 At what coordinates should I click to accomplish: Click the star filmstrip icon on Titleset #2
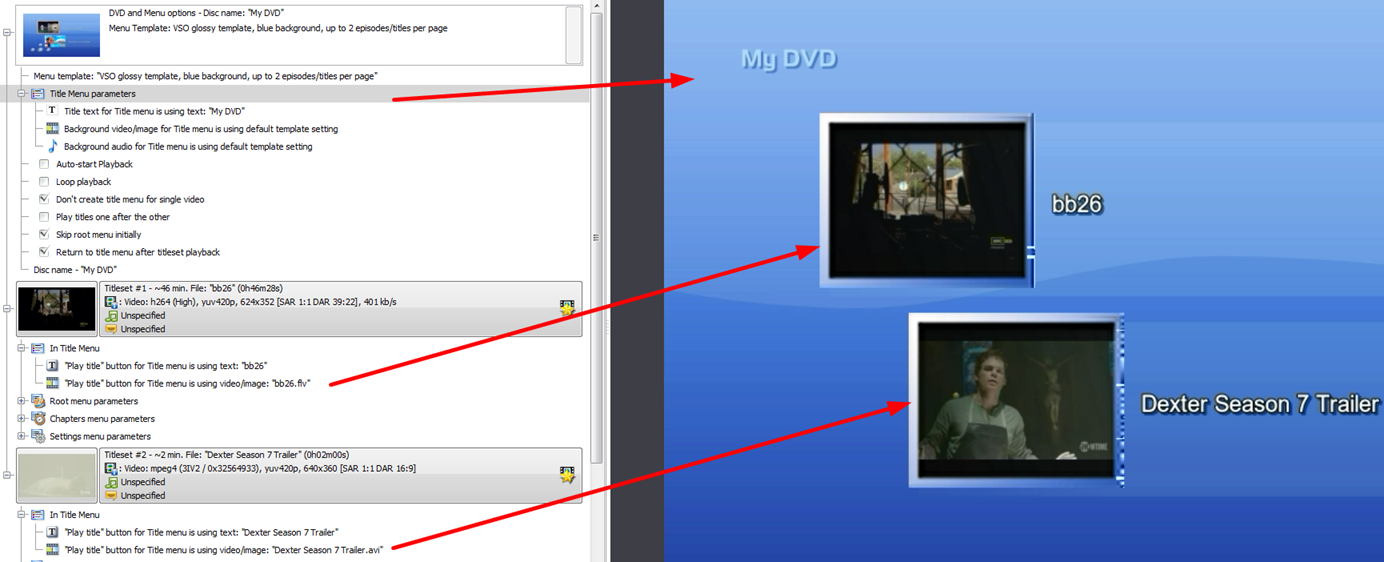point(567,475)
